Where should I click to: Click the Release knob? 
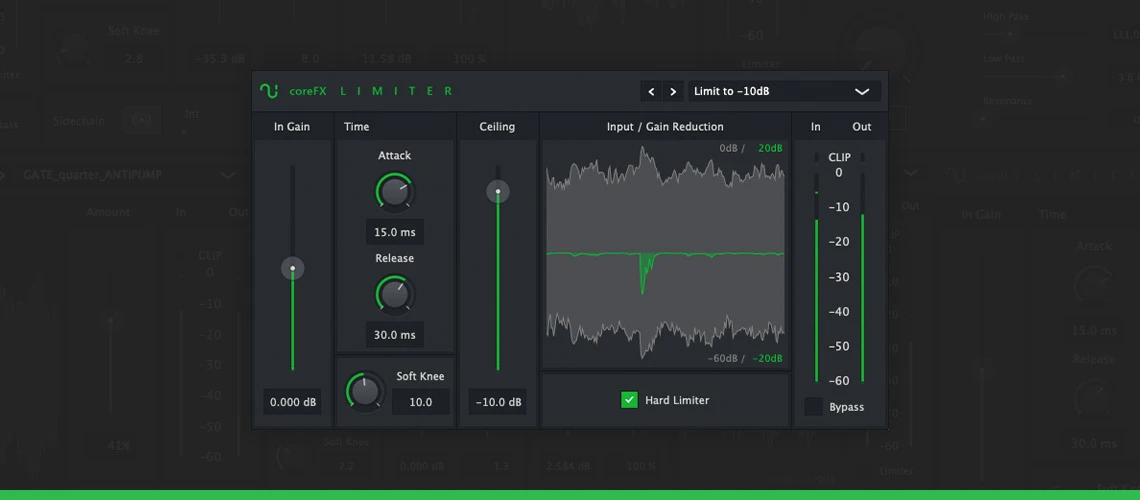tap(394, 294)
